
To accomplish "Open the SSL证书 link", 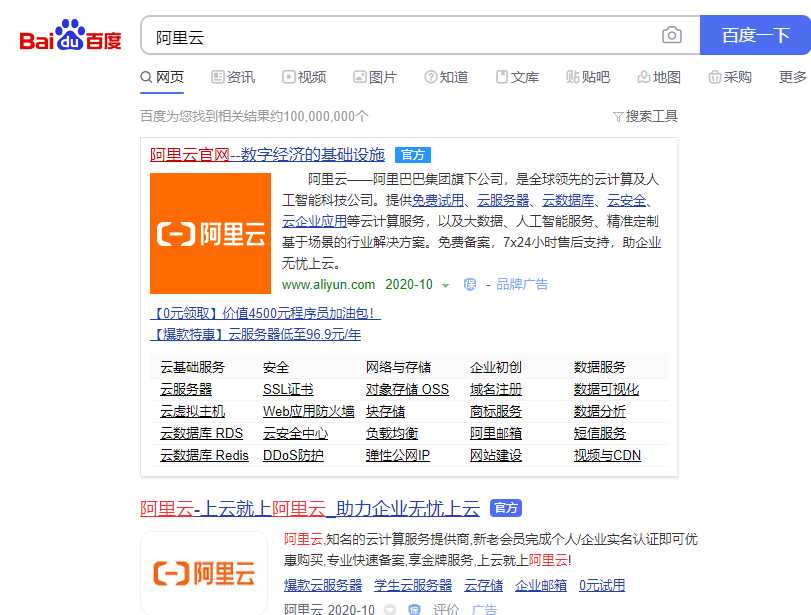I will pos(288,389).
